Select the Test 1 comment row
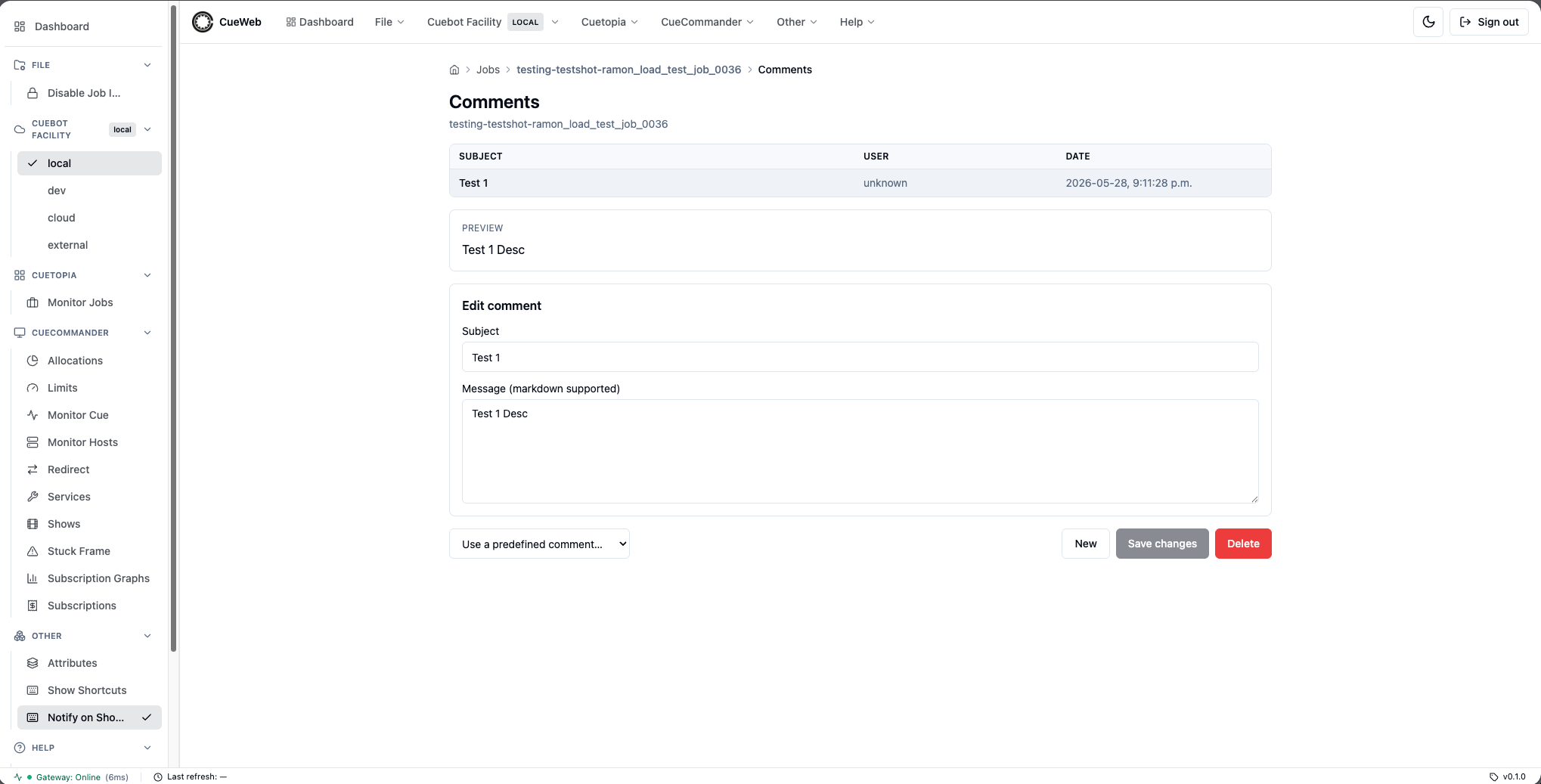Screen dimensions: 1541x784 [860, 183]
